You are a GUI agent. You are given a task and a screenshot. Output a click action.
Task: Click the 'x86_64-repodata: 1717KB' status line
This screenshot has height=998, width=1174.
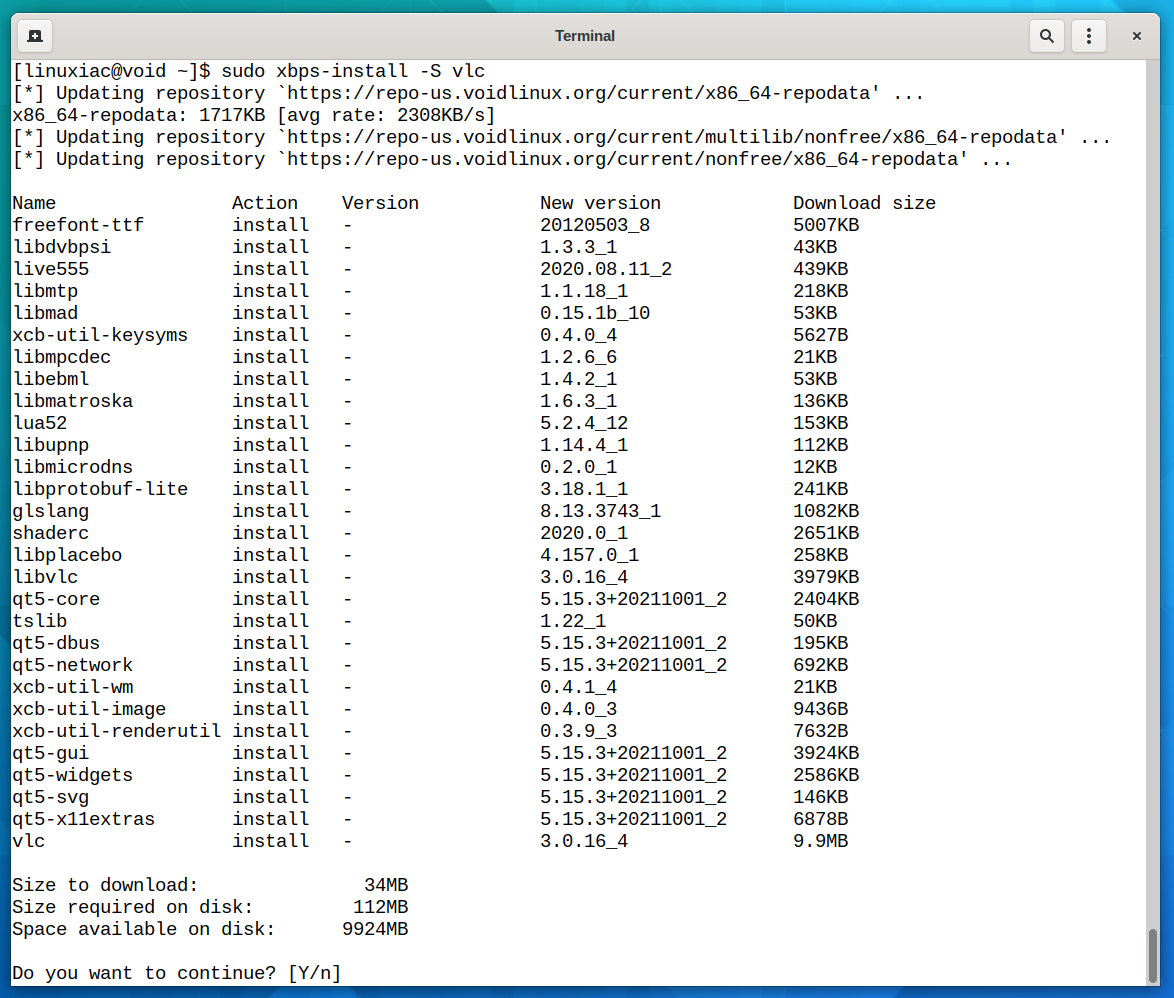pos(254,115)
